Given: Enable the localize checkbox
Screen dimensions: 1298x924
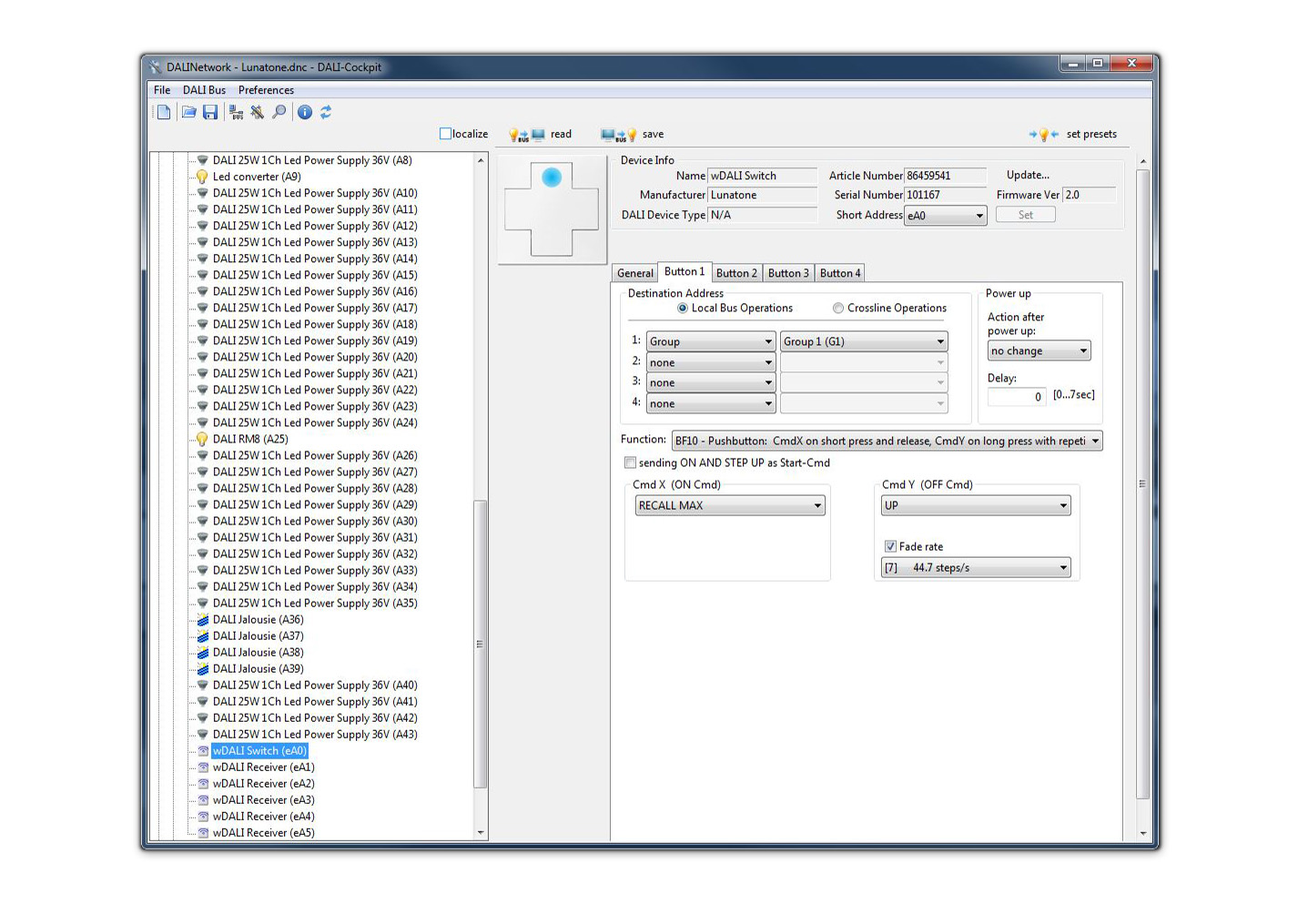Looking at the screenshot, I should (446, 134).
